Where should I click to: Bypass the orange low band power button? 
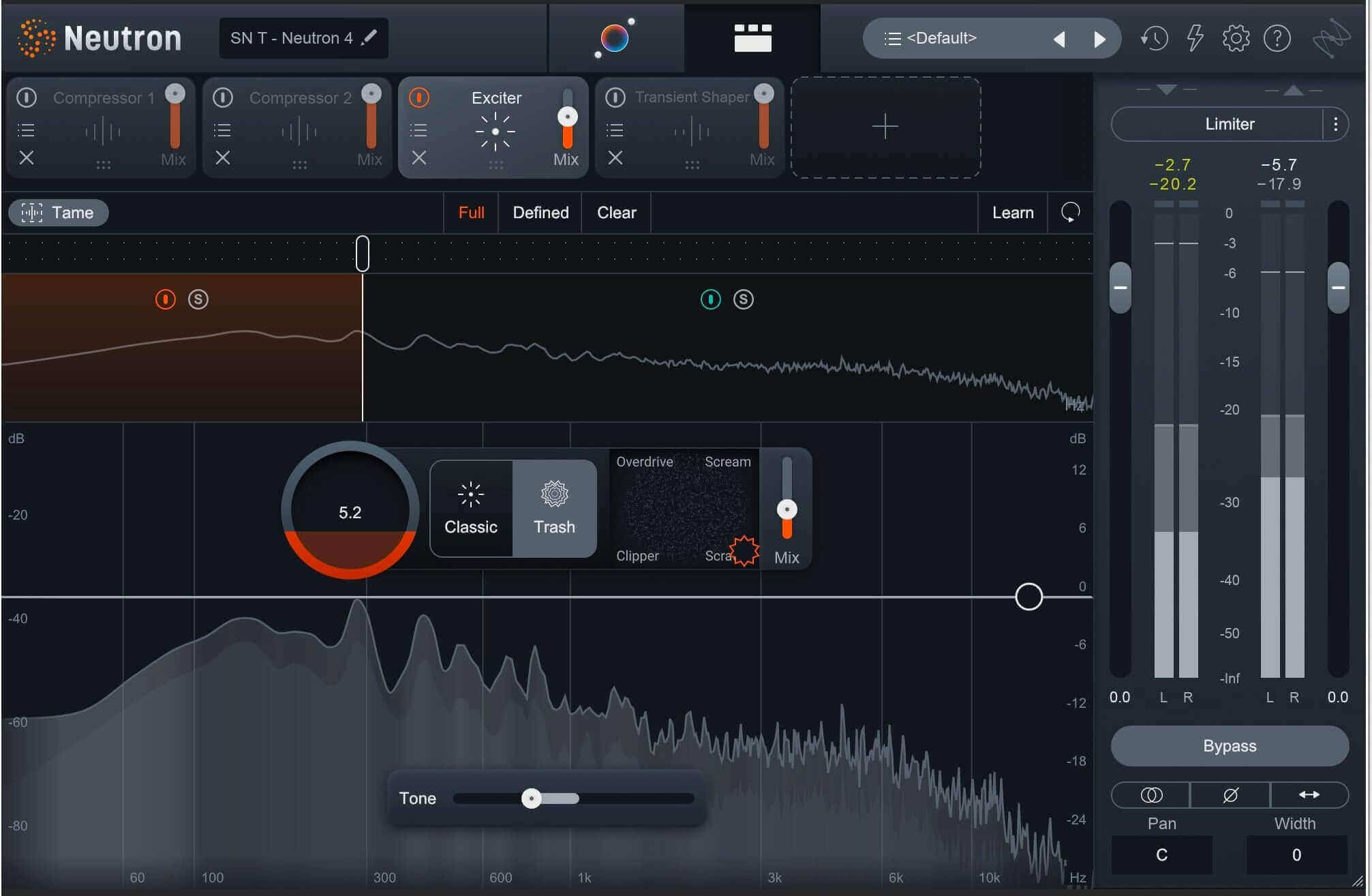click(166, 299)
